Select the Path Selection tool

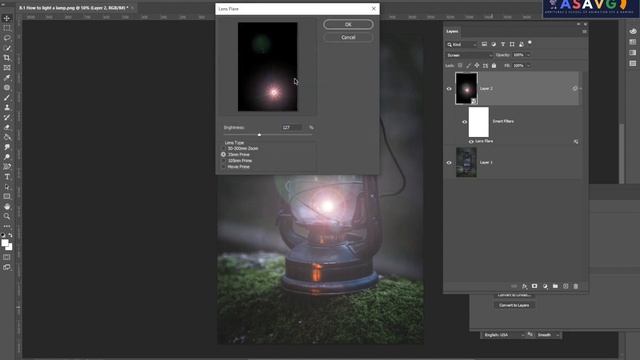tap(7, 187)
